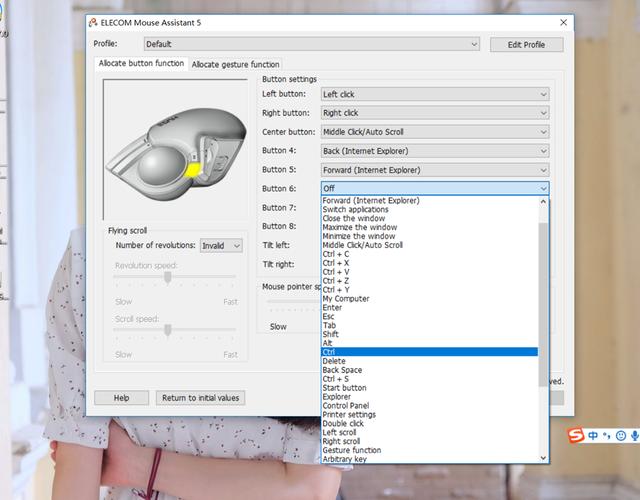Collapse the Button 6 dropdown showing Off
640x500 pixels.
(435, 188)
